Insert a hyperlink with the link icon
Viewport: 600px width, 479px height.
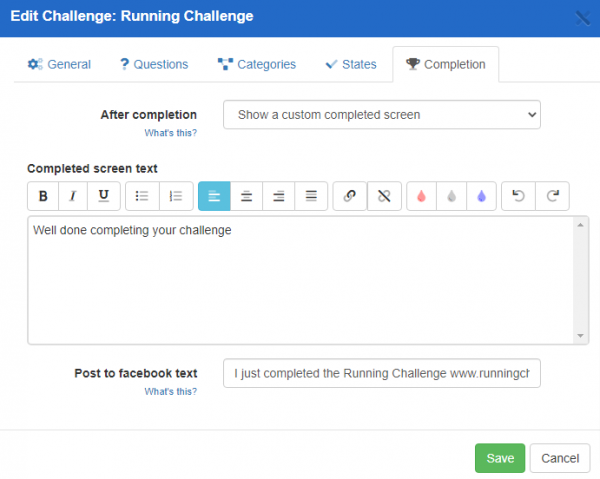point(349,196)
